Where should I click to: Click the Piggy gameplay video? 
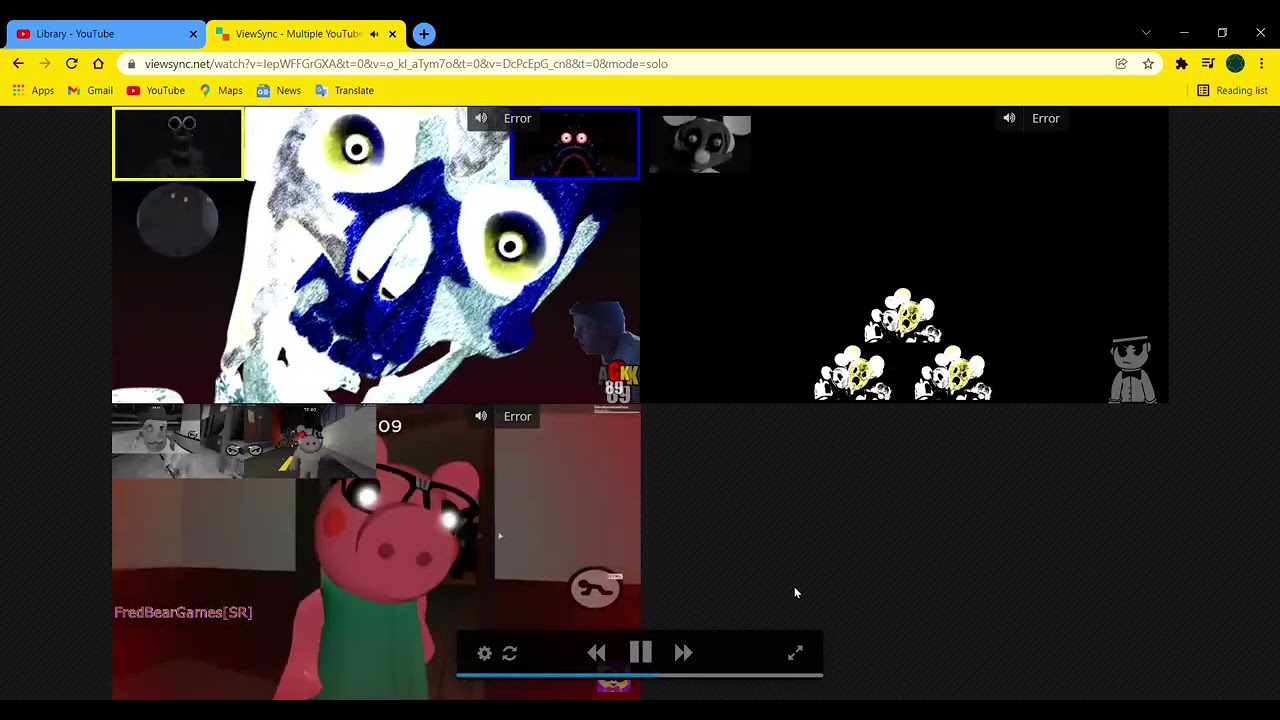pyautogui.click(x=376, y=552)
